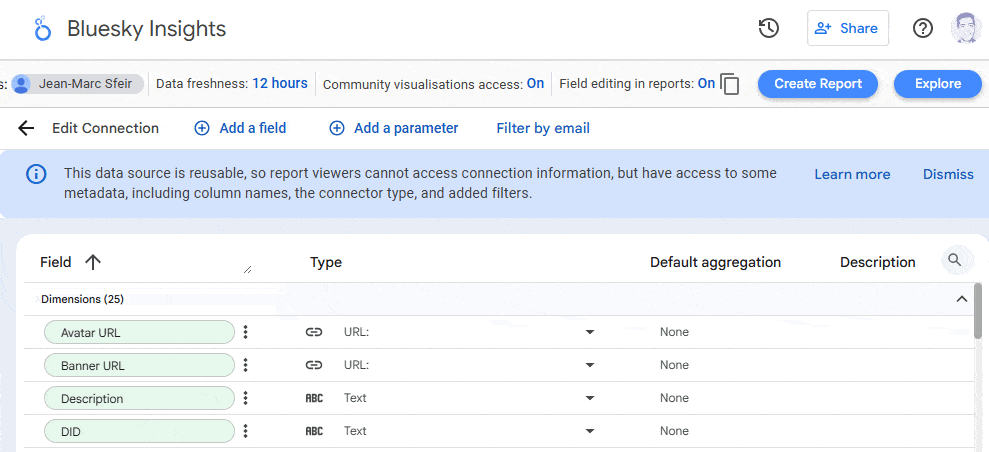This screenshot has height=452, width=989.
Task: Open DID field type dropdown
Action: pos(590,431)
